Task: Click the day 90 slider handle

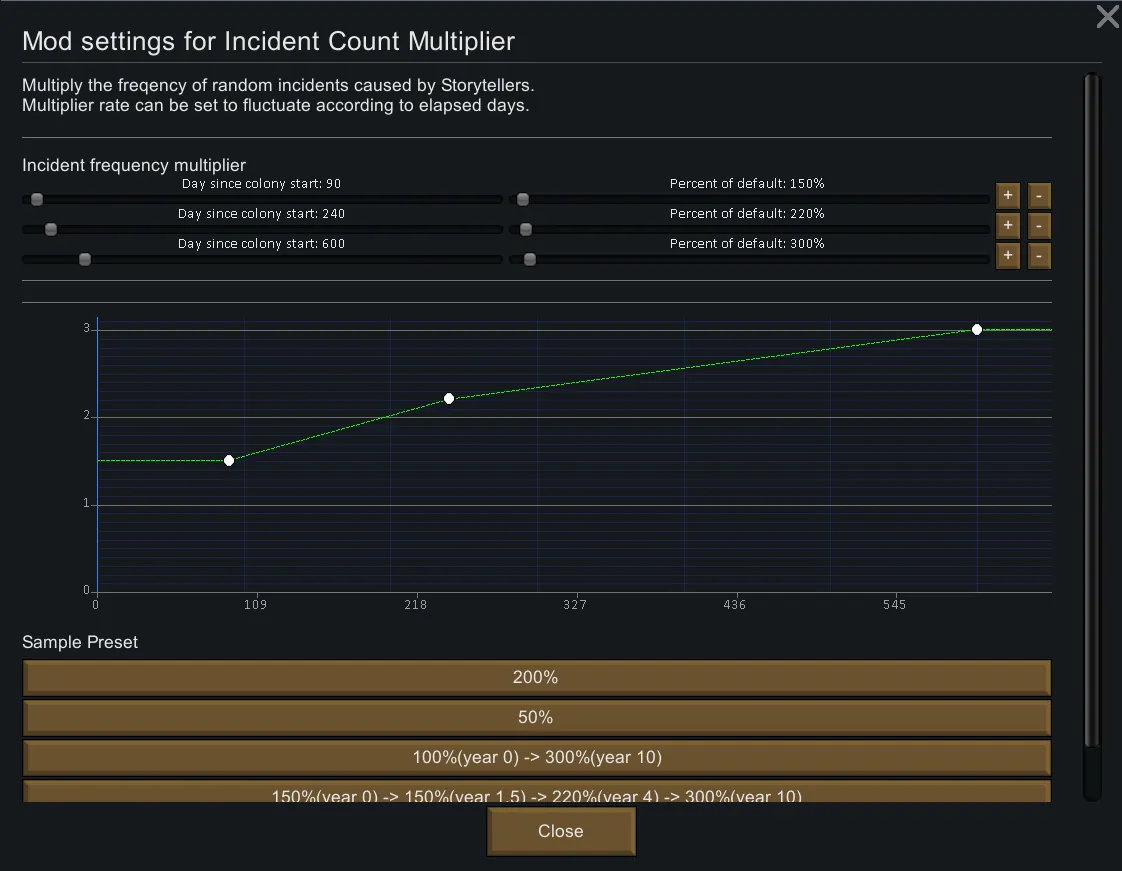Action: (37, 199)
